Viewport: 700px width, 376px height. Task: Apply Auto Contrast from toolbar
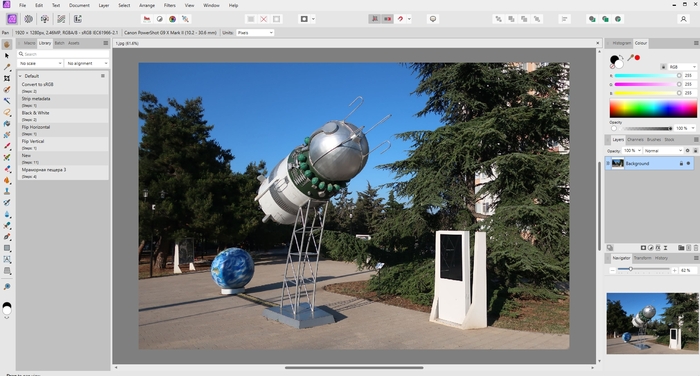click(x=159, y=19)
